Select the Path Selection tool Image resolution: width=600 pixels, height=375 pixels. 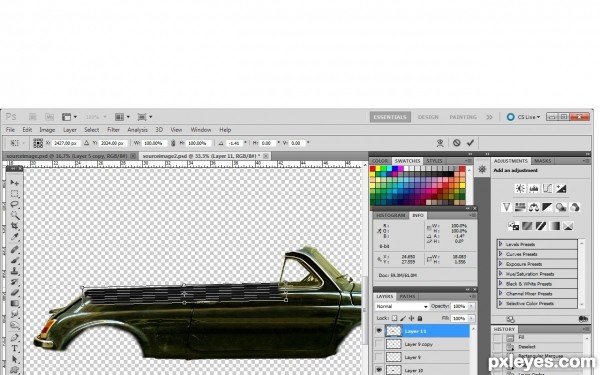15,359
